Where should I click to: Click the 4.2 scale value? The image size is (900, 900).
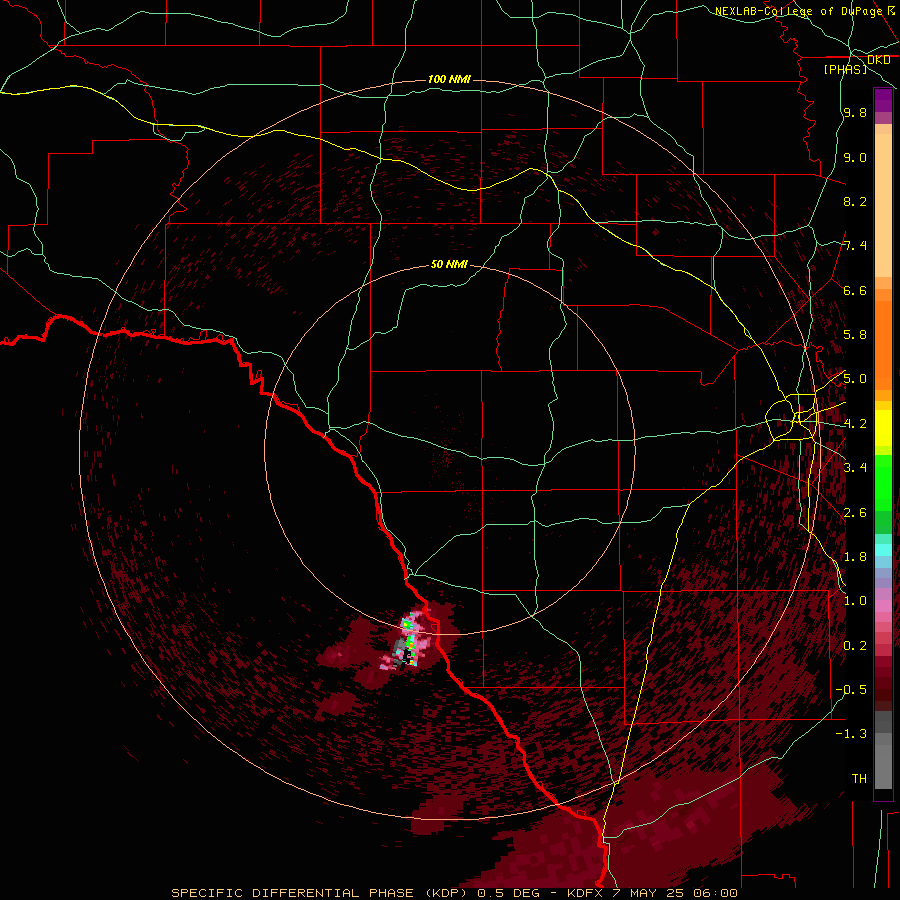[855, 424]
